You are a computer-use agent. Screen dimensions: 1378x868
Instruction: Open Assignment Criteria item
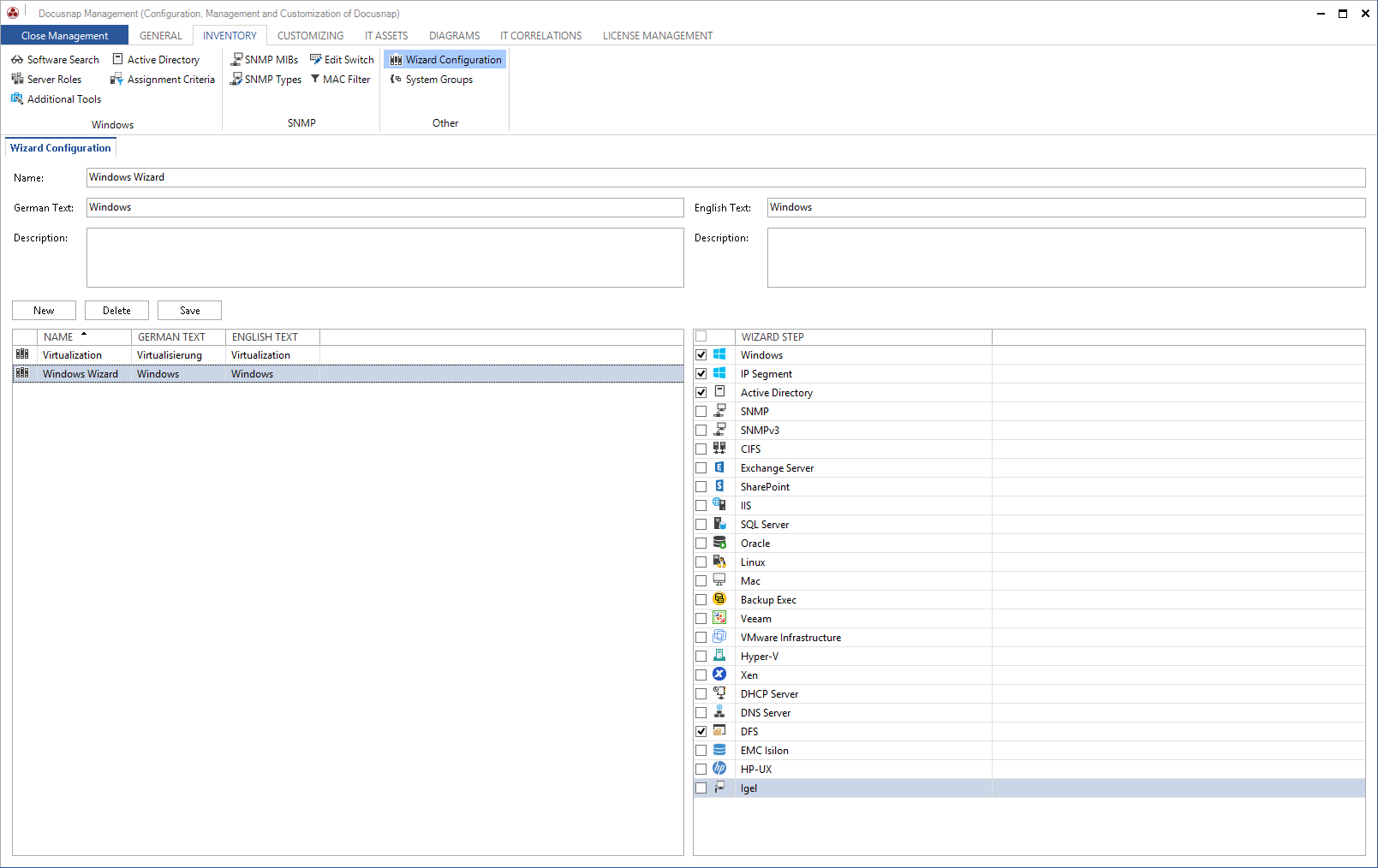click(x=163, y=80)
